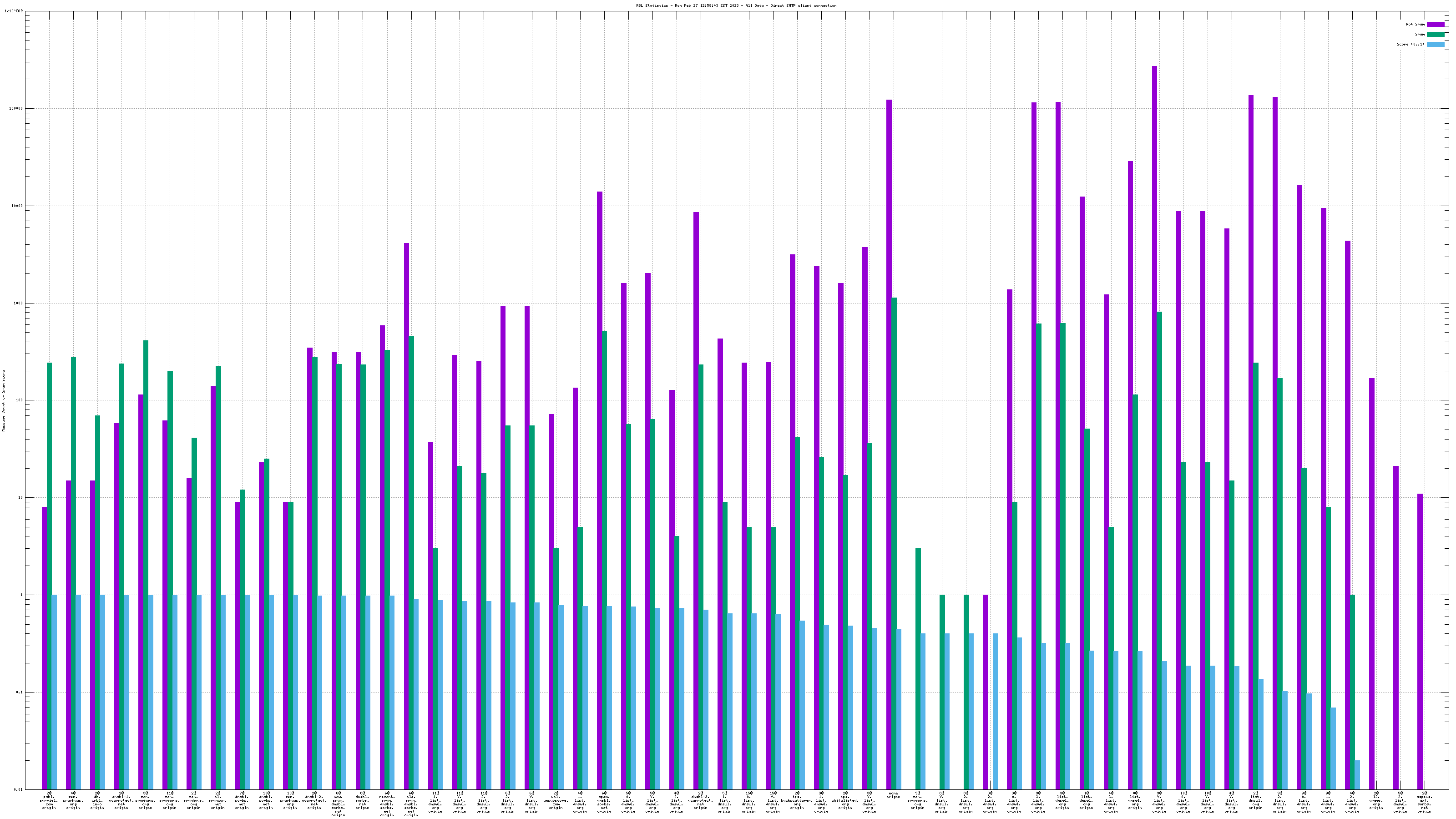The height and width of the screenshot is (819, 1456).
Task: Click the psbl.surriel.com x-axis label
Action: point(49,800)
